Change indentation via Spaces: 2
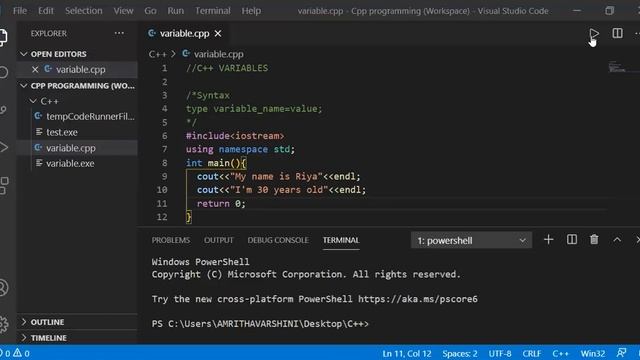Viewport: 640px width, 360px height. pos(460,353)
